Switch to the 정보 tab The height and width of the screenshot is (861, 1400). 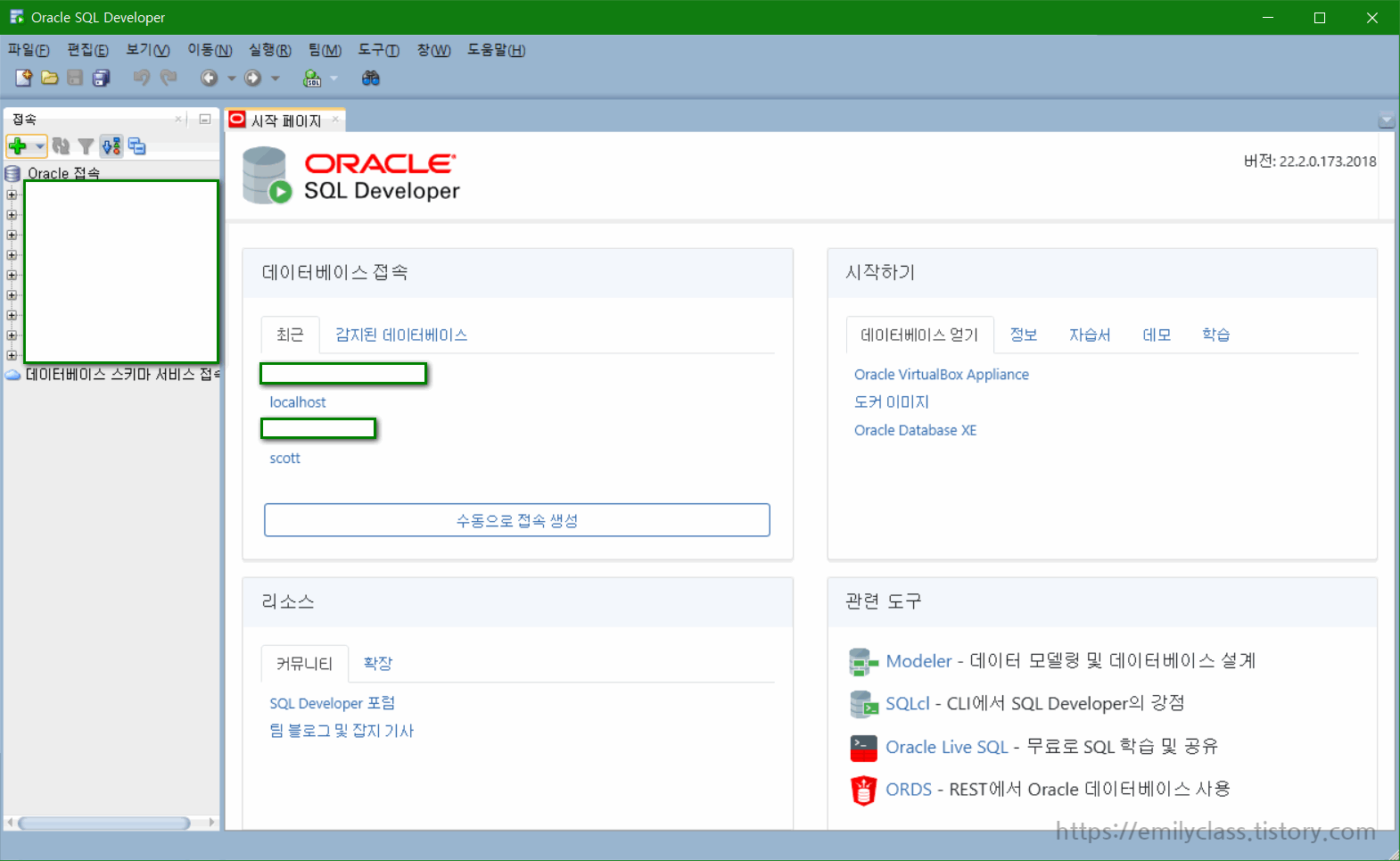pyautogui.click(x=1023, y=335)
